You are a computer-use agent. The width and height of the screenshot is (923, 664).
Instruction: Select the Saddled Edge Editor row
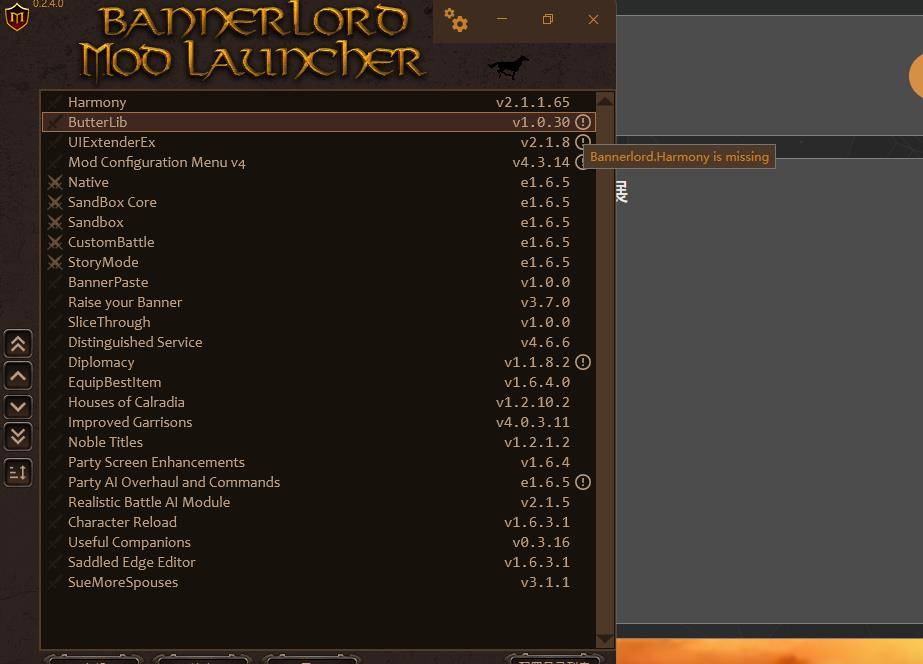pyautogui.click(x=318, y=562)
